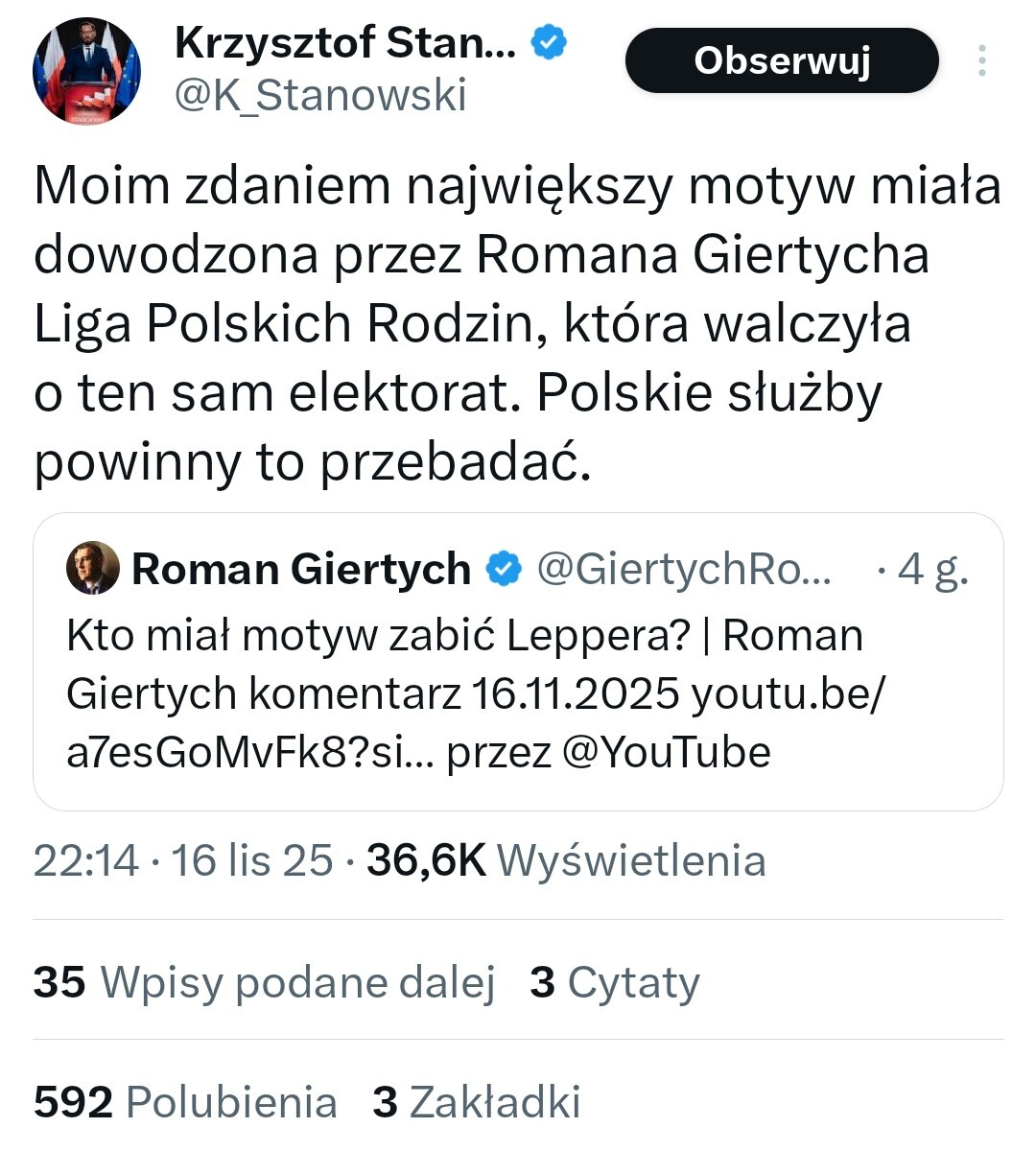View the 36,6K Wyświetlenia count
This screenshot has height=1151, width=1036.
point(566,860)
